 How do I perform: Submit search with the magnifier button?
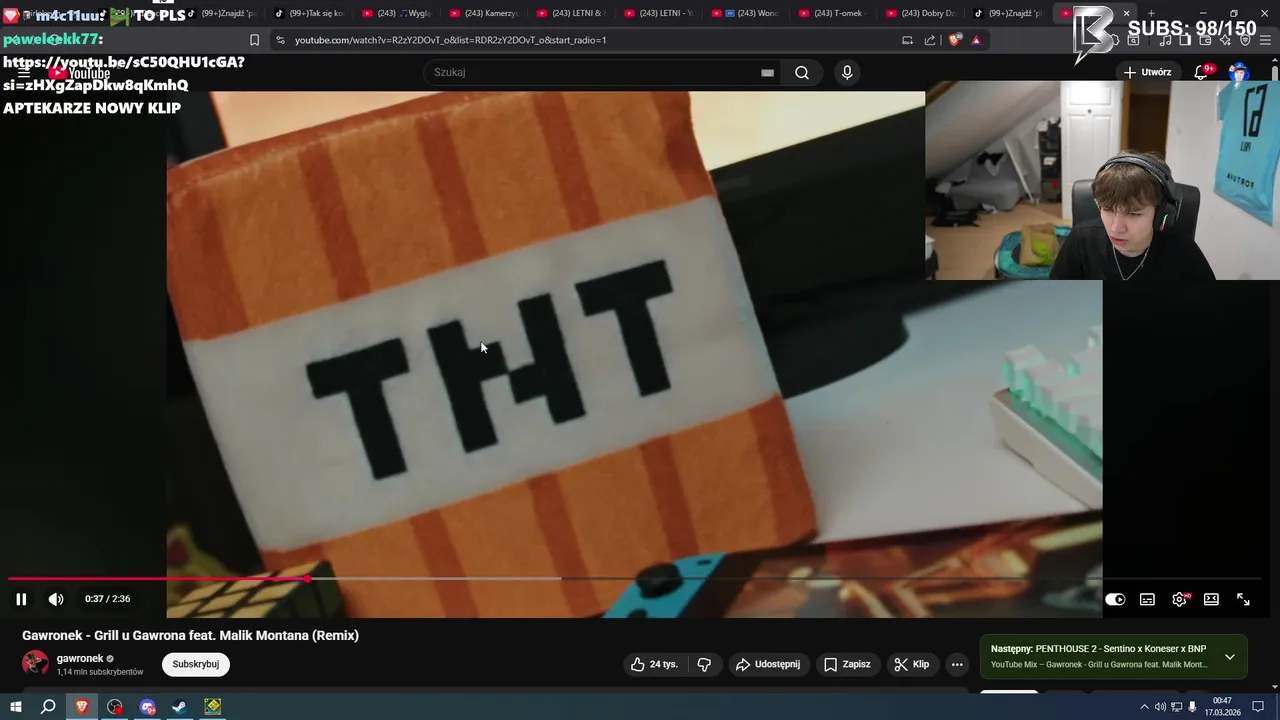(x=802, y=72)
